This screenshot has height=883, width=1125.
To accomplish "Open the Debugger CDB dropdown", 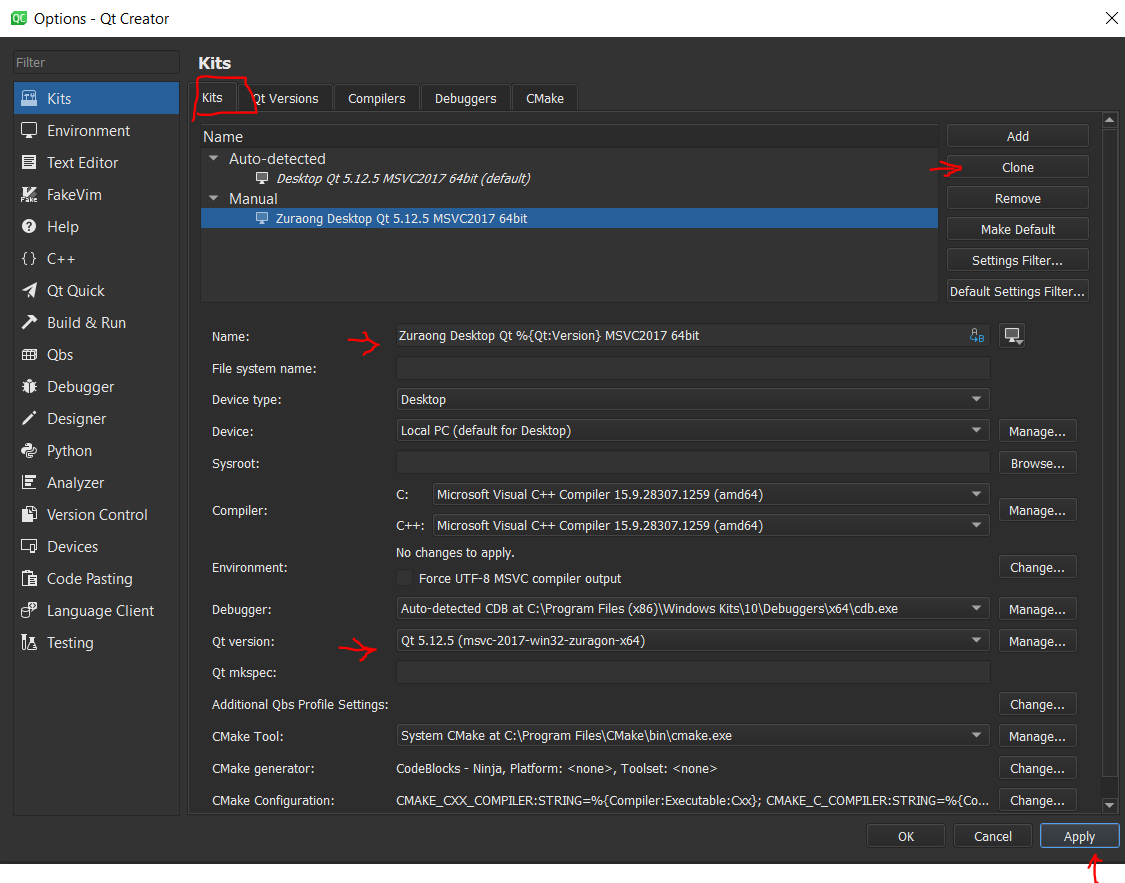I will pyautogui.click(x=692, y=608).
